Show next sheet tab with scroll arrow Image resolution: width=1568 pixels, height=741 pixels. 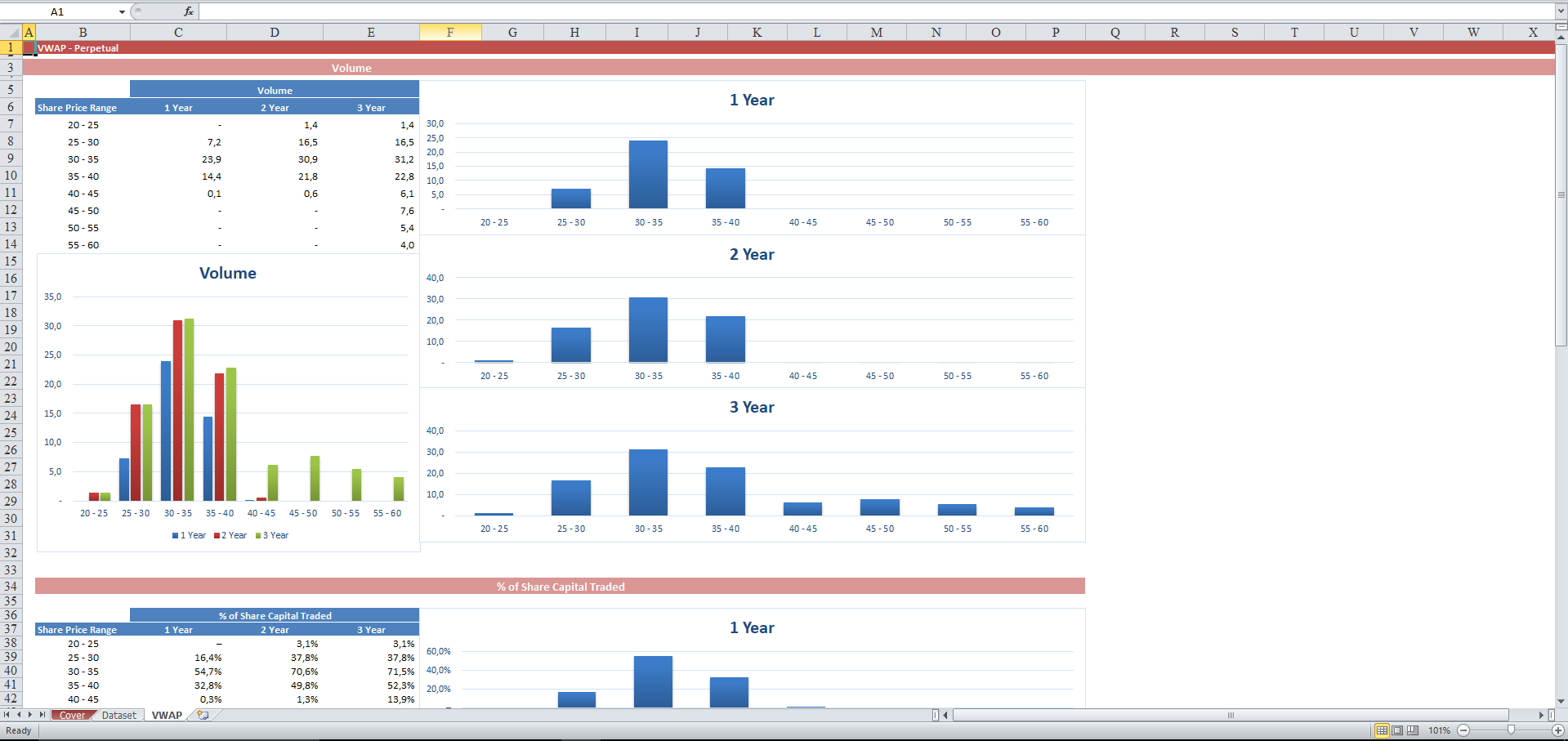click(x=30, y=715)
